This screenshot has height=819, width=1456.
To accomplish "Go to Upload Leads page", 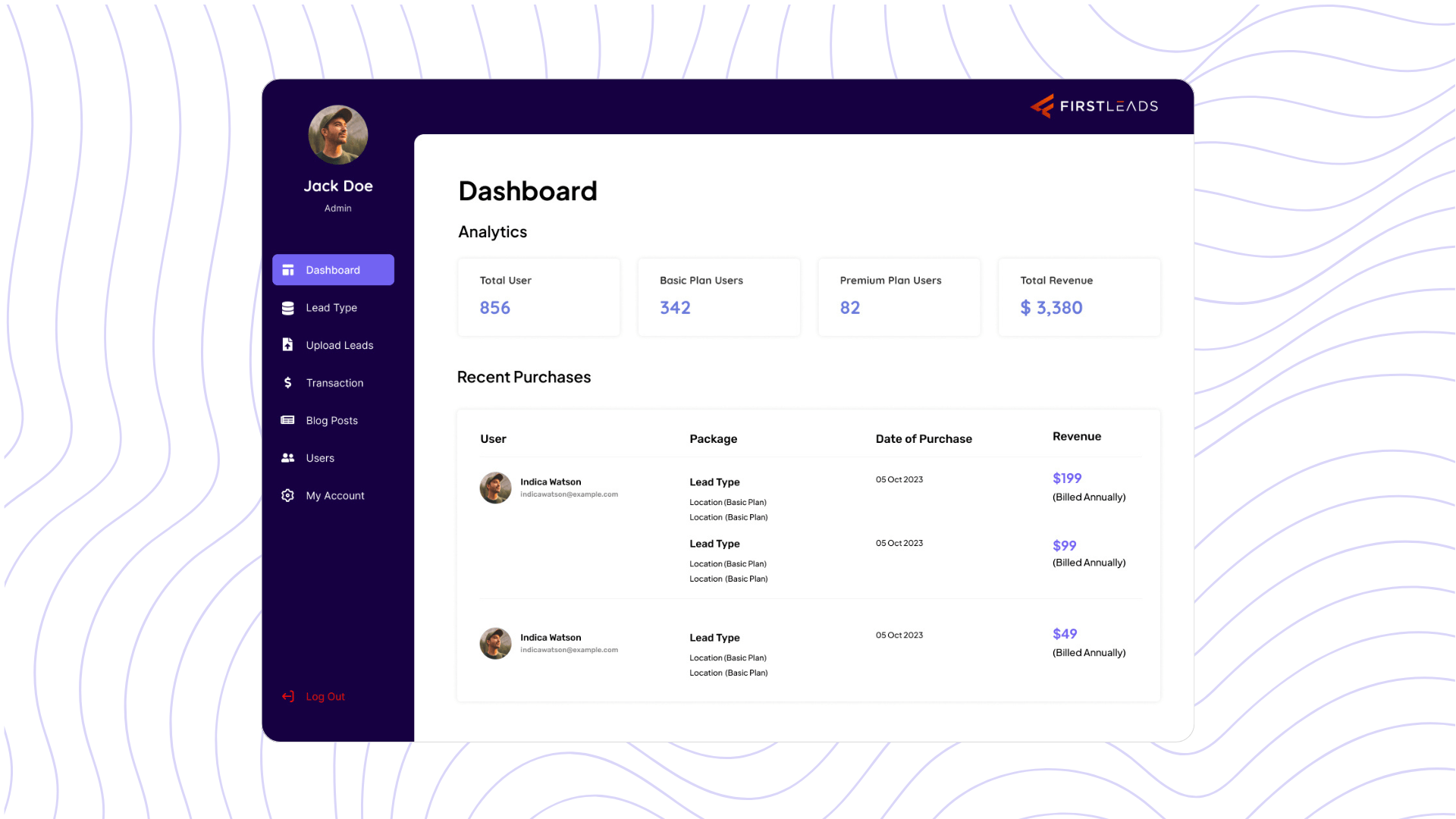I will point(339,345).
